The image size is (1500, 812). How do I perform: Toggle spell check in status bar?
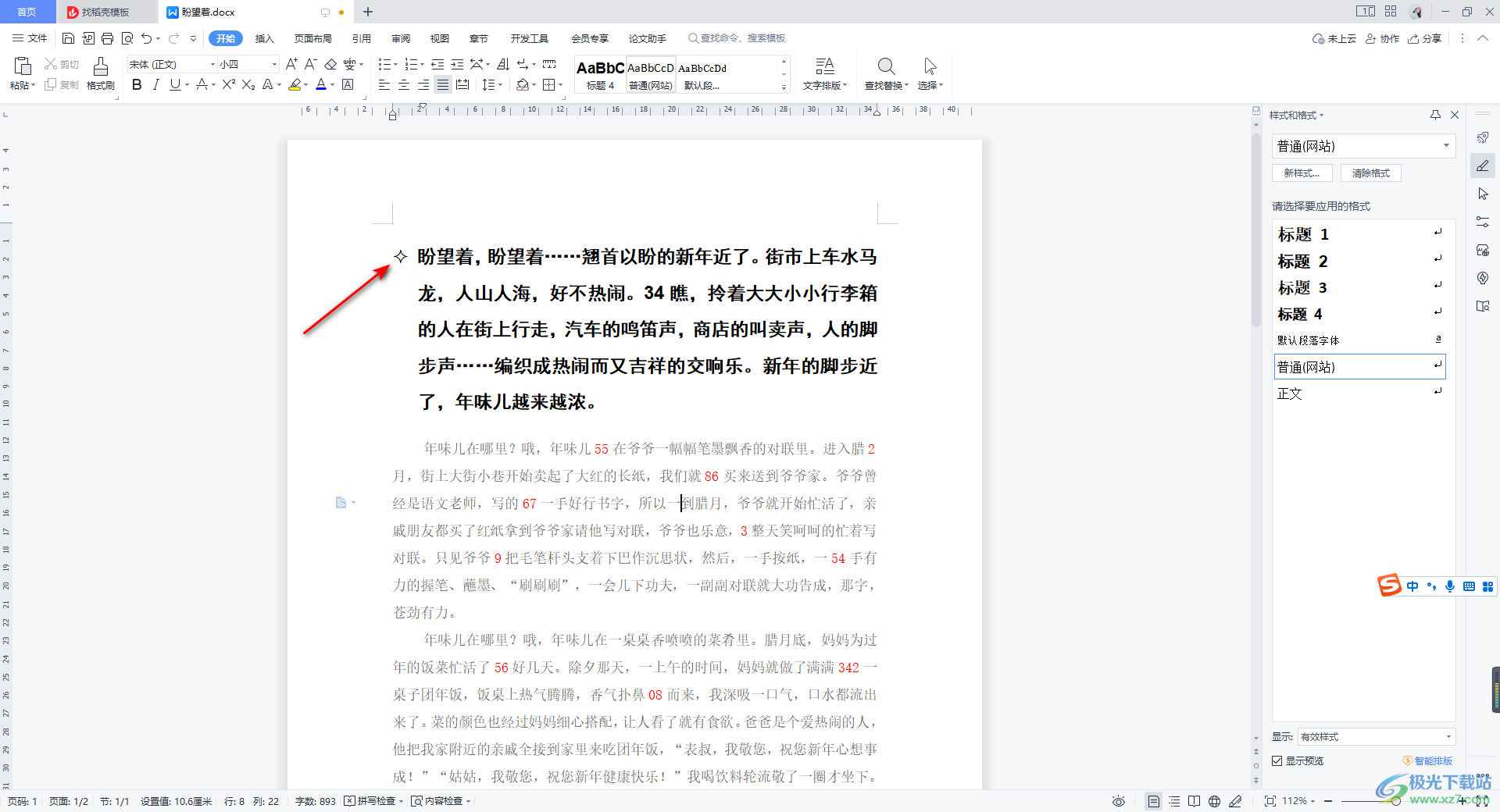pos(373,801)
